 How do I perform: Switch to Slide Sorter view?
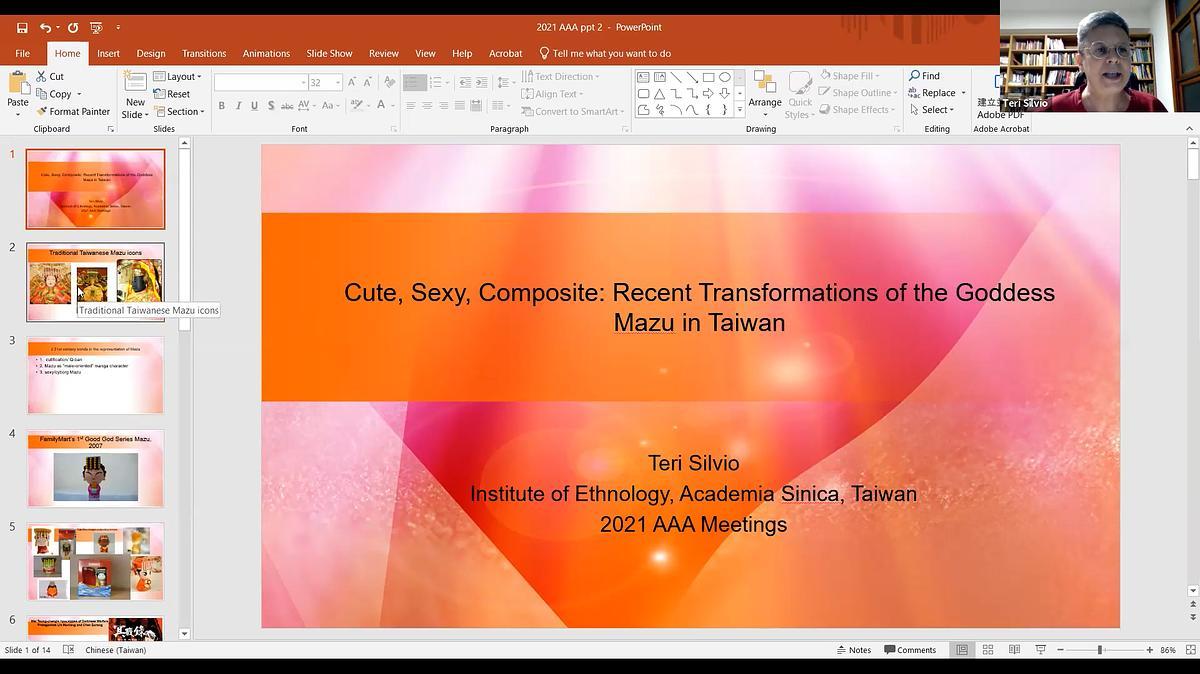[x=988, y=650]
